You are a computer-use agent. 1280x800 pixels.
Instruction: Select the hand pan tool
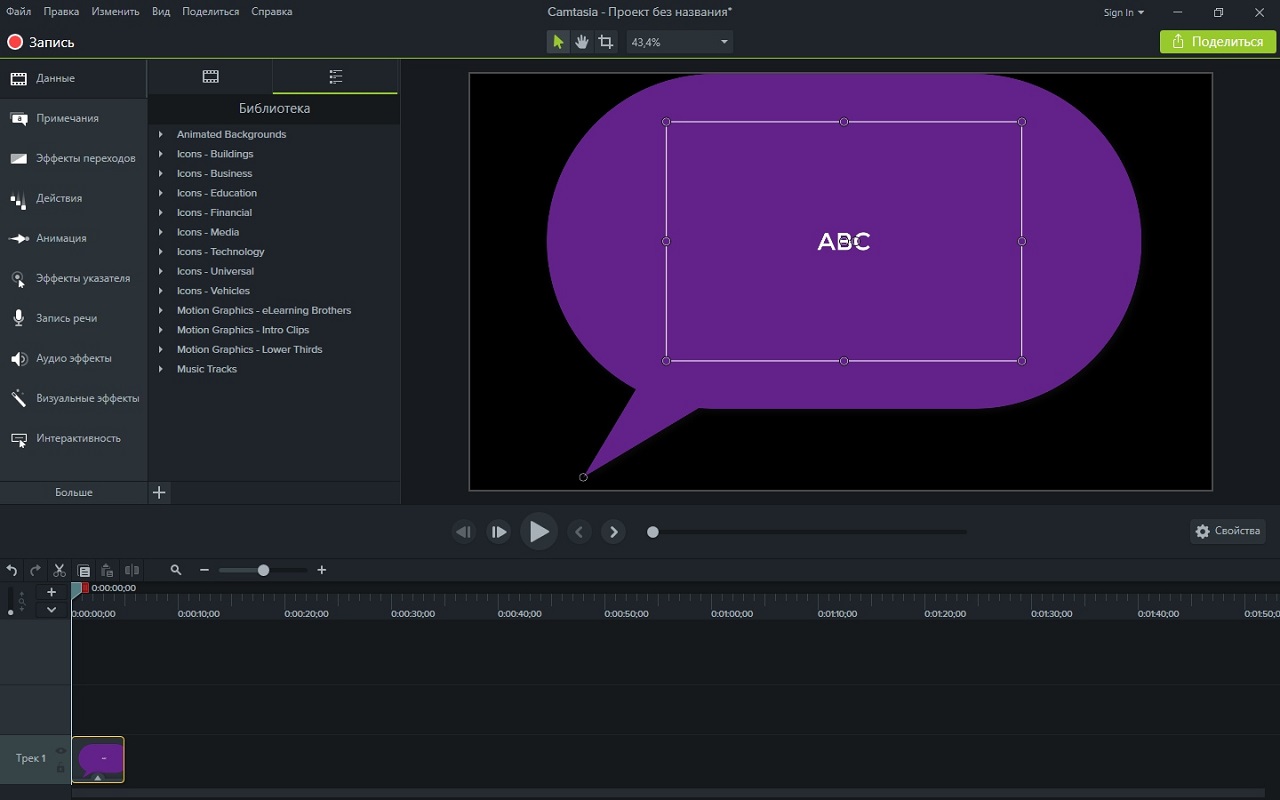(x=582, y=42)
